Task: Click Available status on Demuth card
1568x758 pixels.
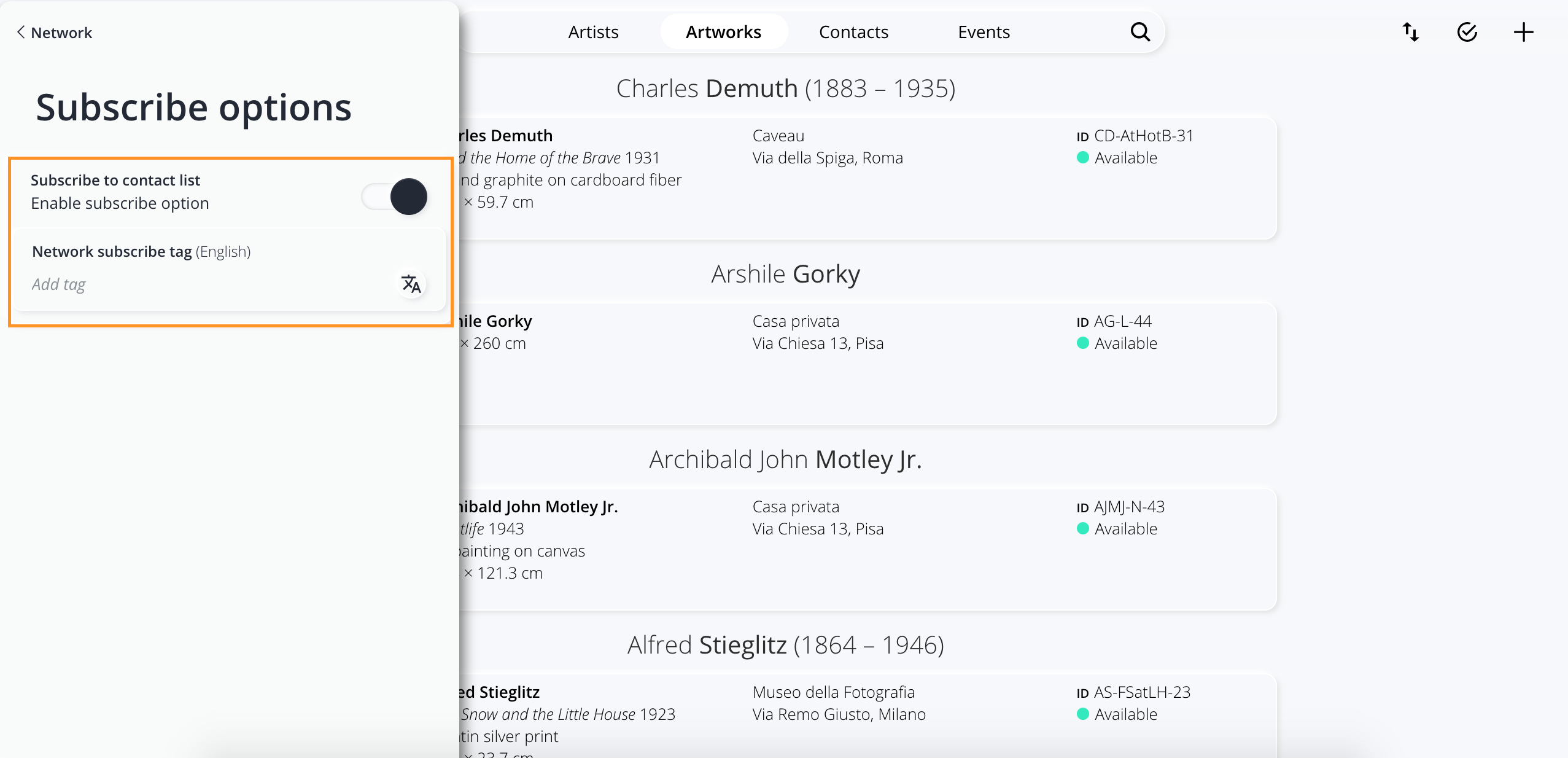Action: point(1117,158)
